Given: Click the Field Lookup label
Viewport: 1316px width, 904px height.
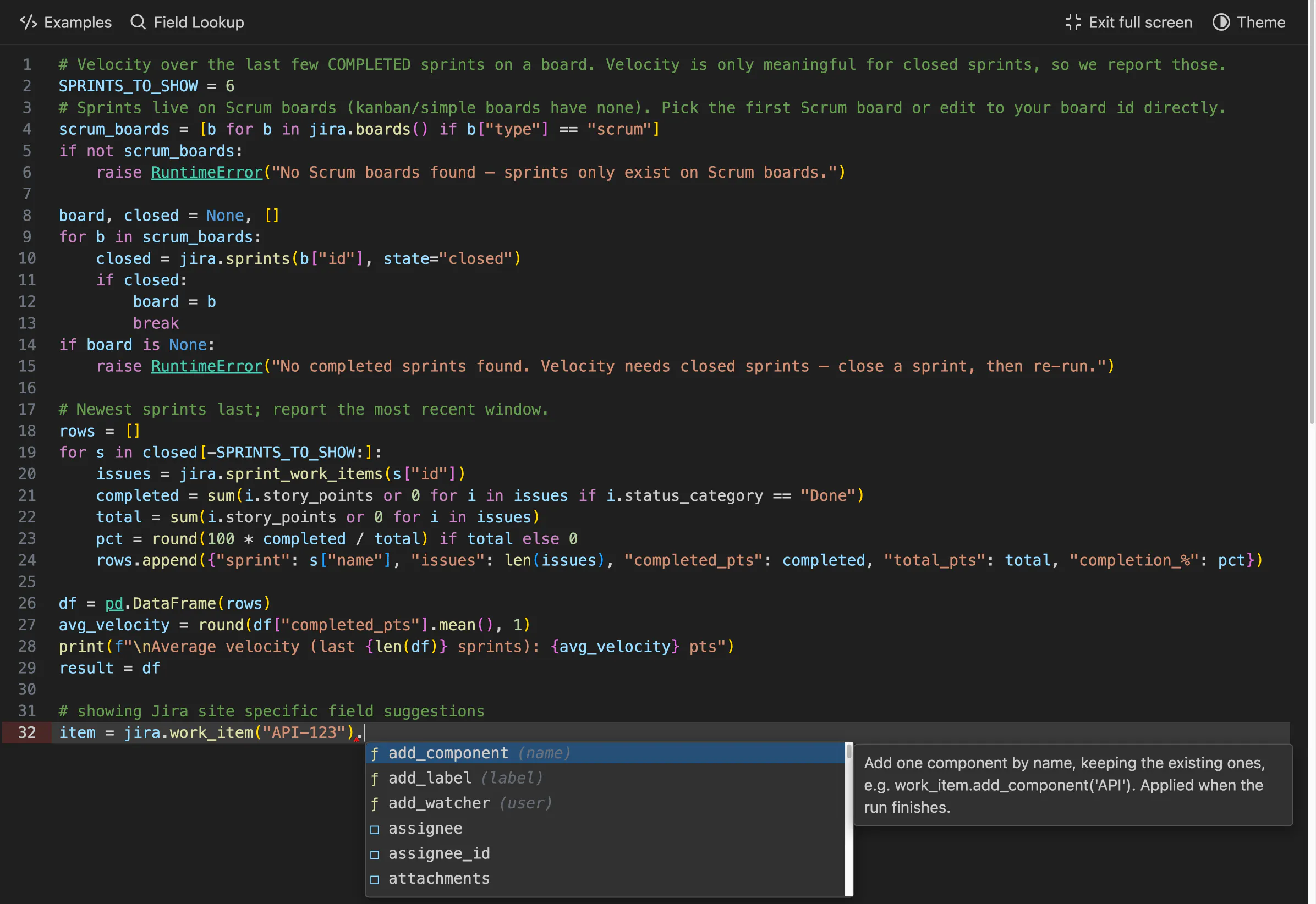Looking at the screenshot, I should pos(199,23).
